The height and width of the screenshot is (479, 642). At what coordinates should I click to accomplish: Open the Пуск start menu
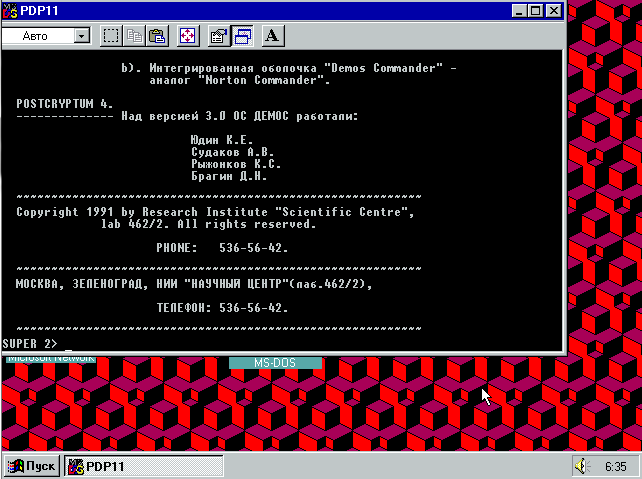pos(32,466)
